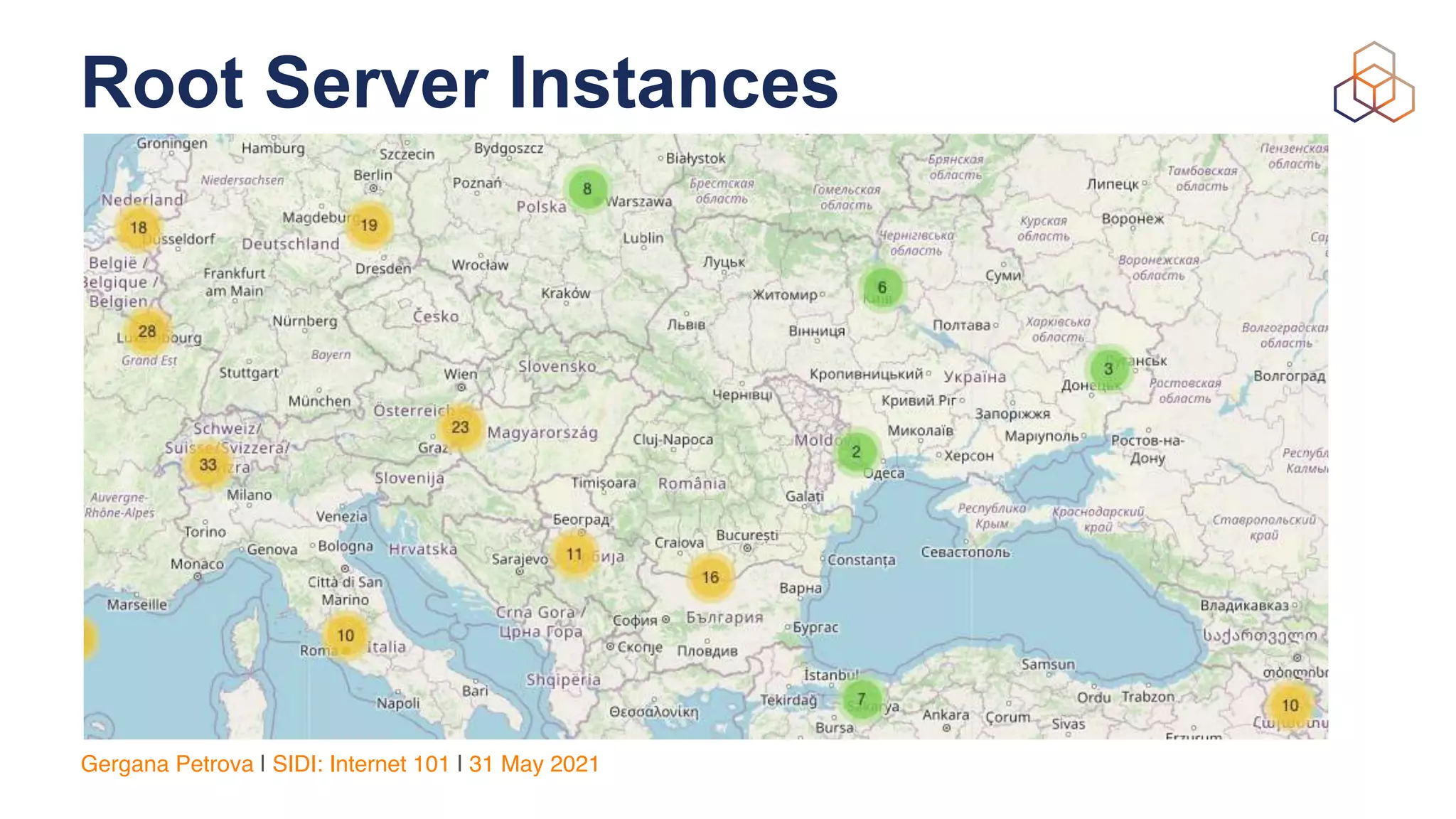This screenshot has height=819, width=1456.
Task: Click the 'Root Server Instances' slide title
Action: coord(460,82)
